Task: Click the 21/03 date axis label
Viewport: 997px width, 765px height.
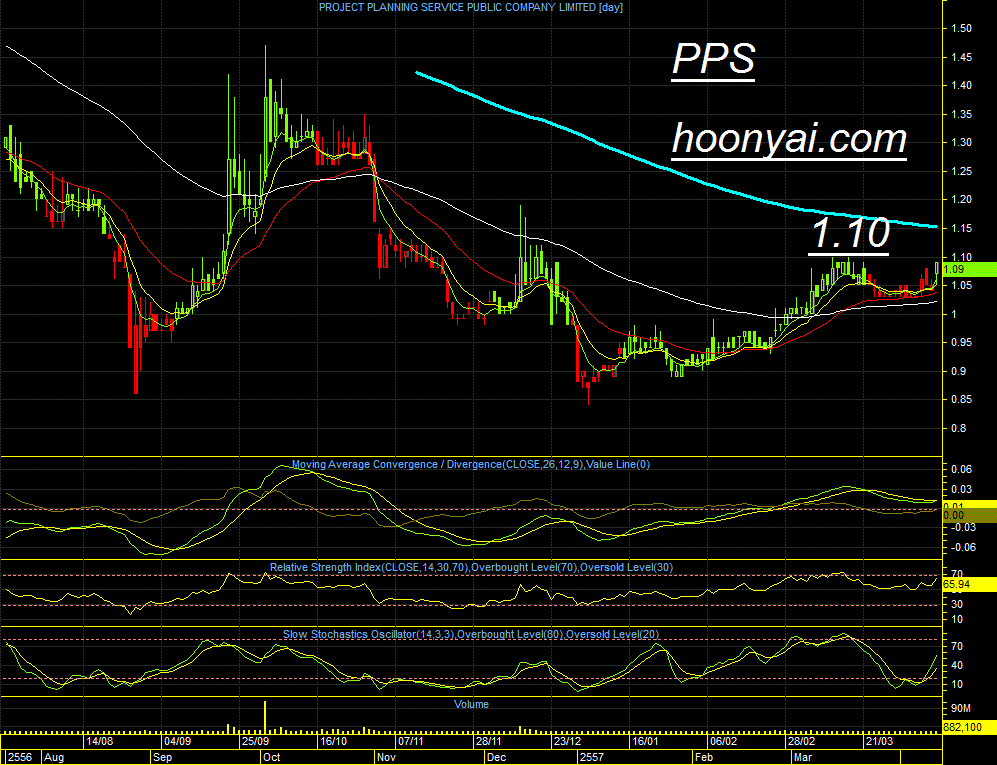Action: pyautogui.click(x=879, y=741)
